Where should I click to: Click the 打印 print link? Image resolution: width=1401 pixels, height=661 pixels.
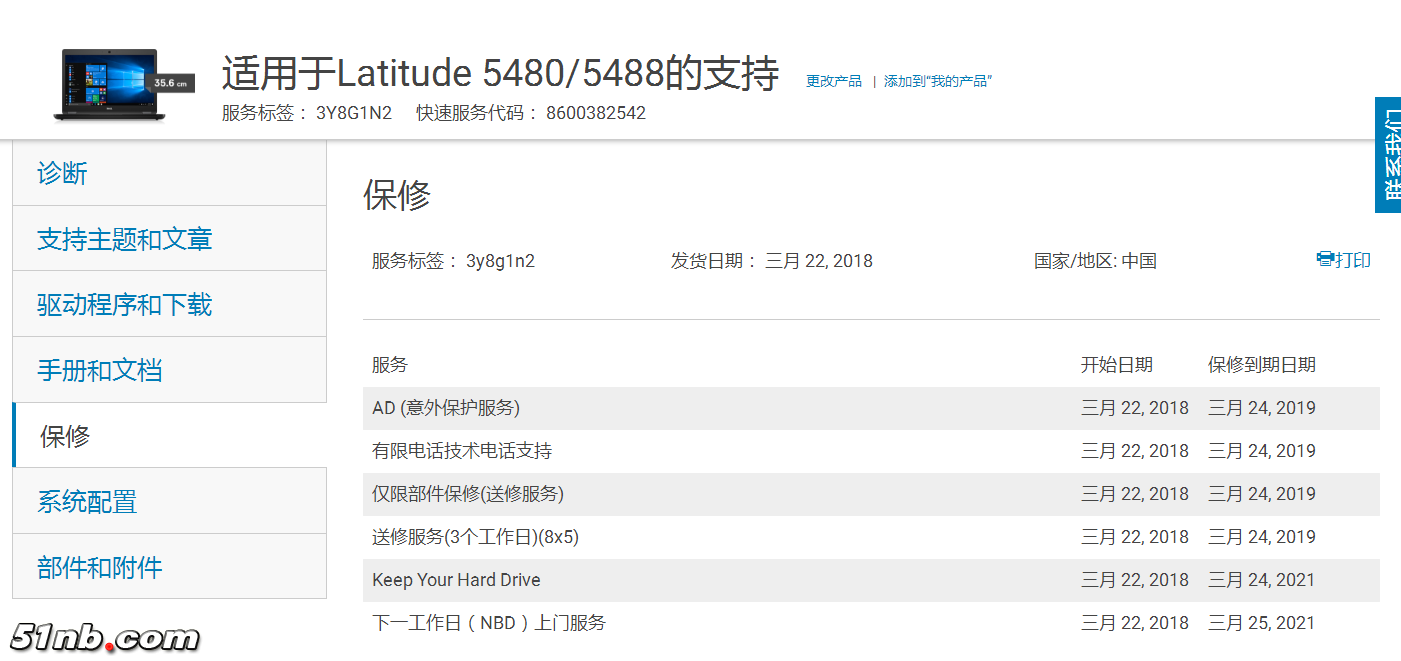(x=1353, y=260)
